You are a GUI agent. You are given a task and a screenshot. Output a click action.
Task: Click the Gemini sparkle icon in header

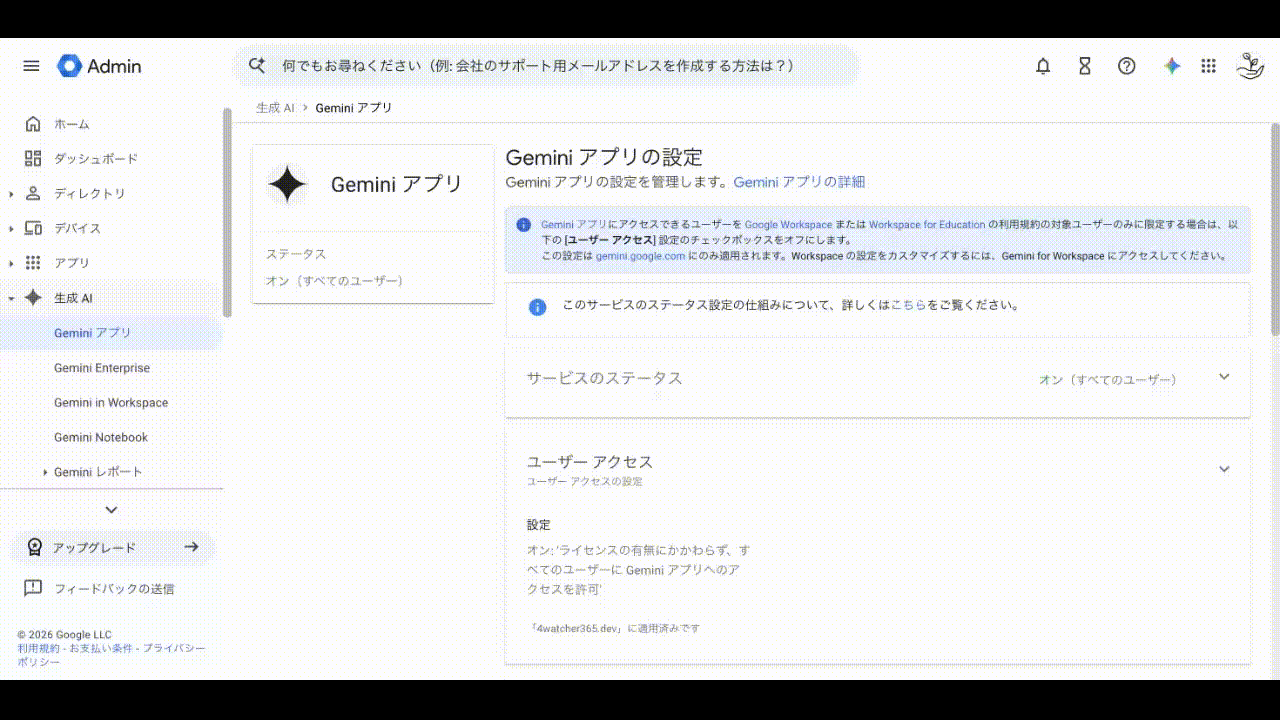pos(1172,66)
